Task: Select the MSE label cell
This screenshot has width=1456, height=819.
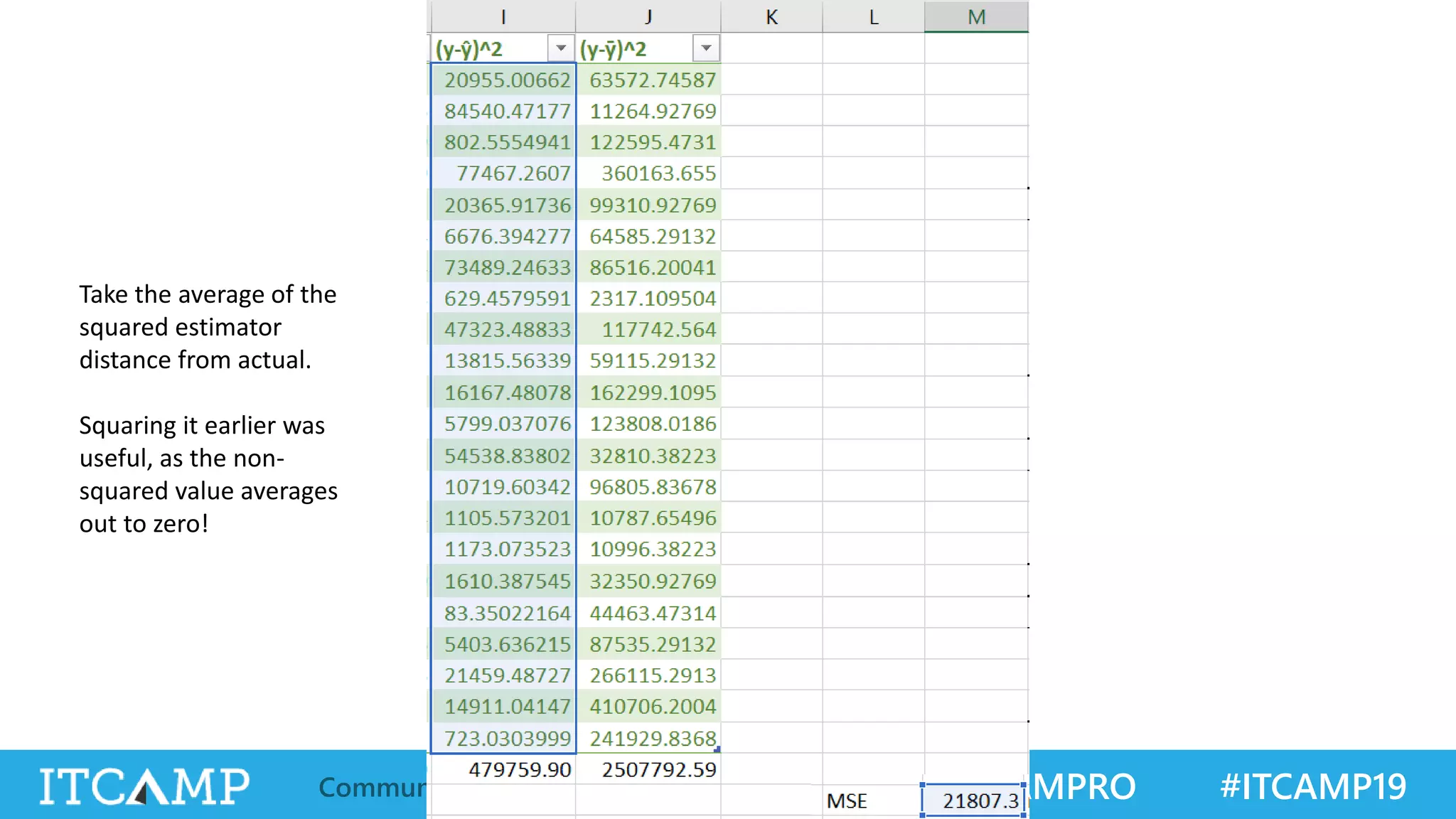Action: click(x=874, y=801)
